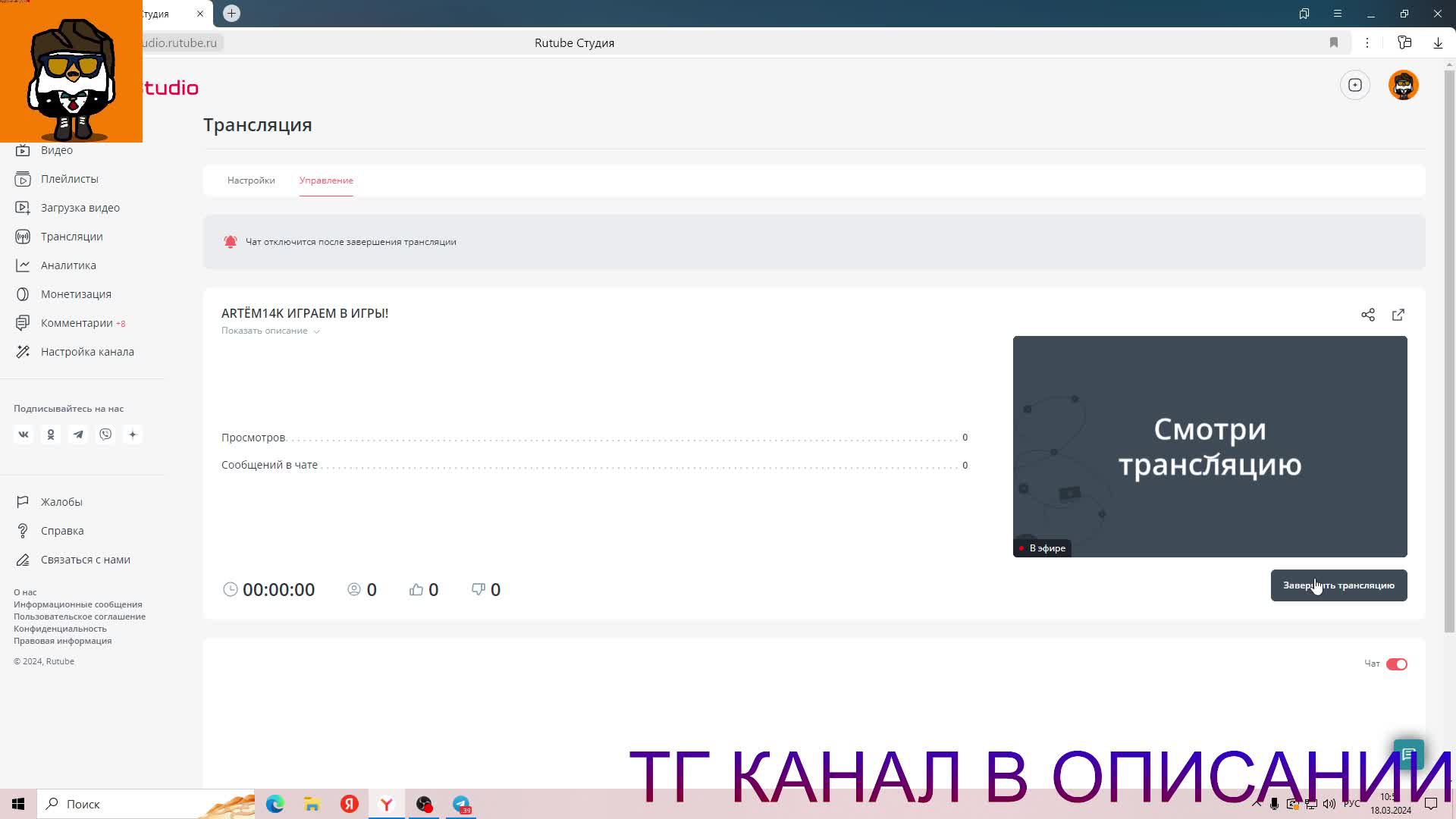1456x819 pixels.
Task: Open Microsoft Edge from taskbar
Action: pos(275,804)
